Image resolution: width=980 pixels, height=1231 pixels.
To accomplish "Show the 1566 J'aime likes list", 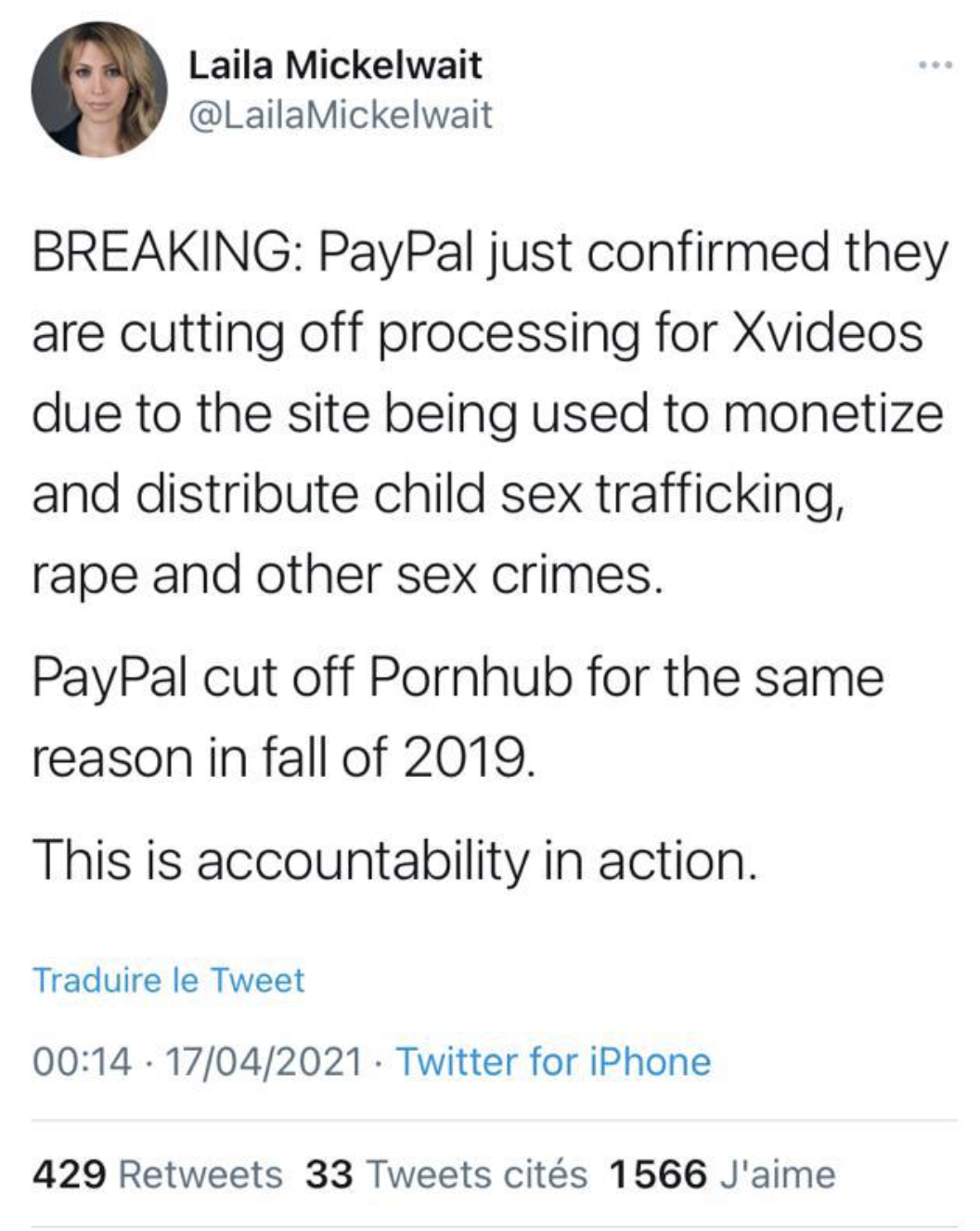I will click(x=722, y=1174).
